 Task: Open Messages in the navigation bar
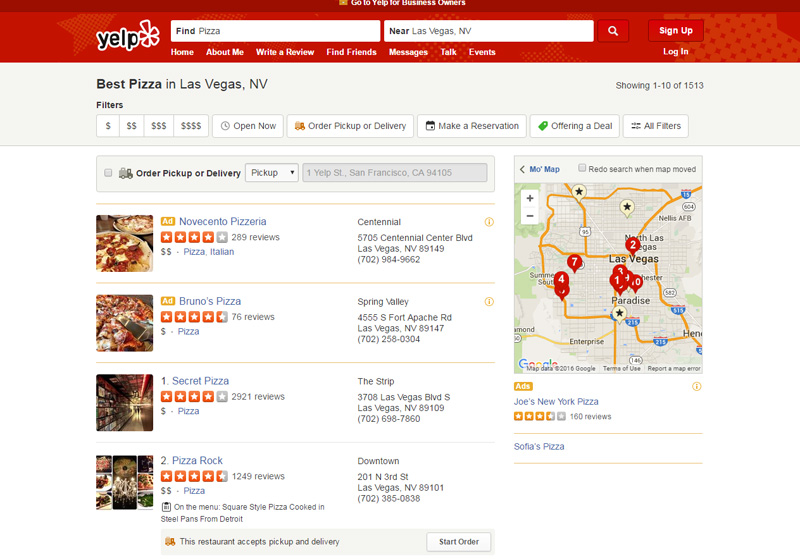(x=408, y=52)
